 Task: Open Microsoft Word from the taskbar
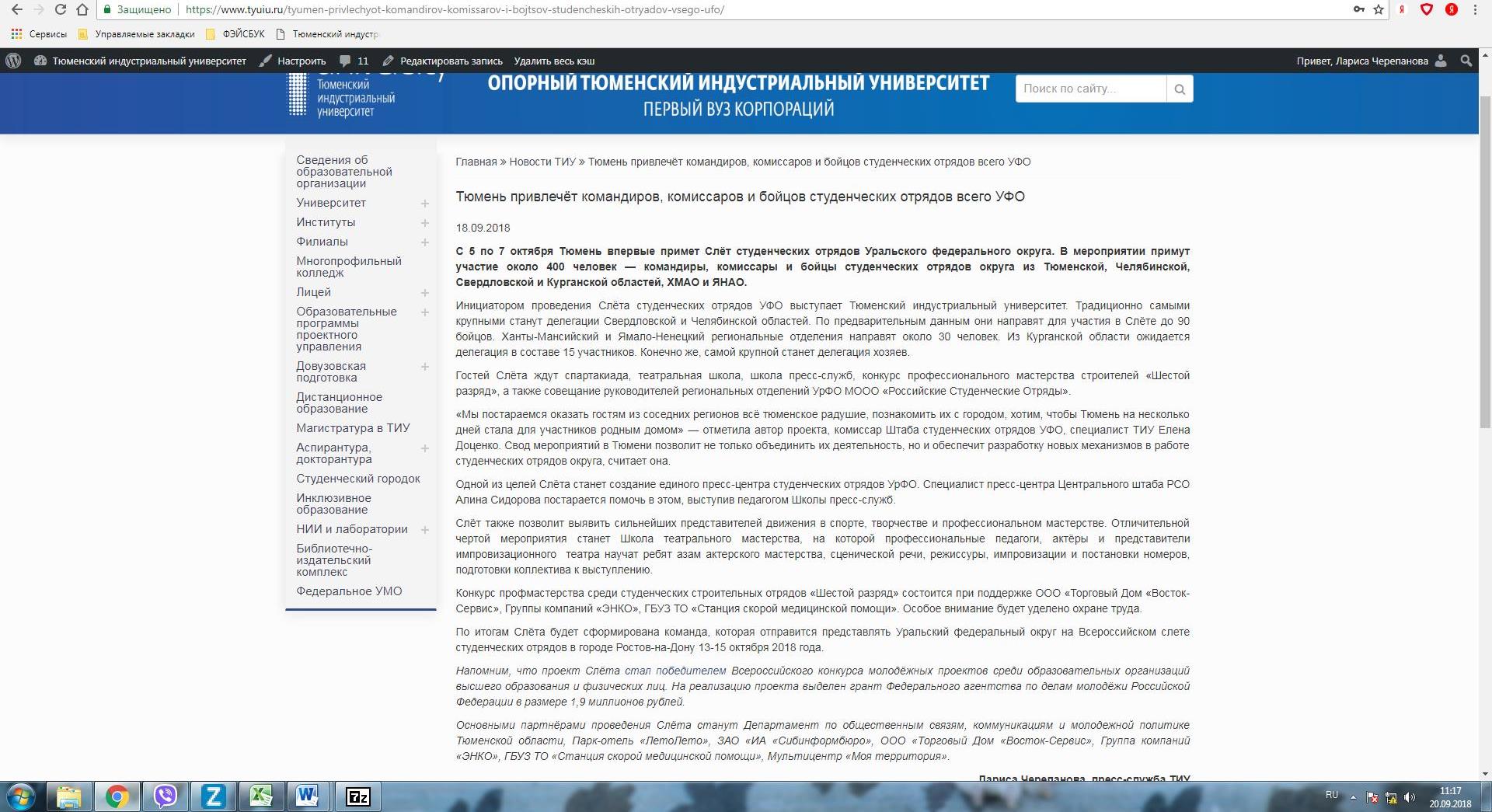point(308,796)
